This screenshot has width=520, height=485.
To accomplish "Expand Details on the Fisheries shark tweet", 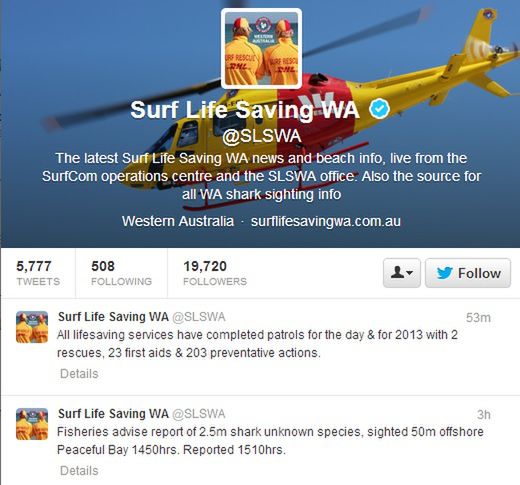I will [79, 471].
